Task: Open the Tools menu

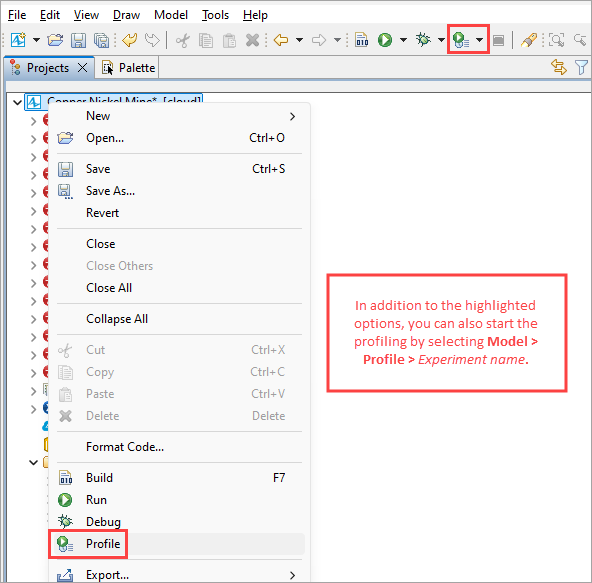Action: click(215, 15)
